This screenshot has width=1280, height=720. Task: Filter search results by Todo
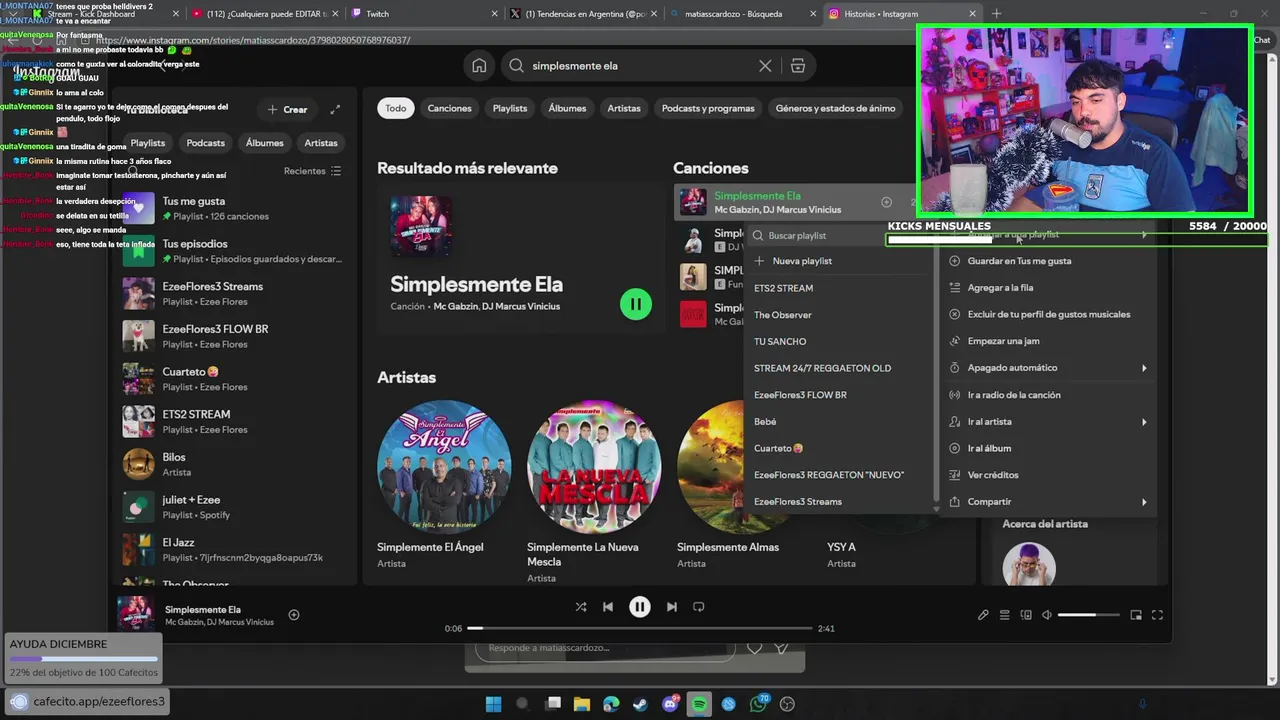396,108
